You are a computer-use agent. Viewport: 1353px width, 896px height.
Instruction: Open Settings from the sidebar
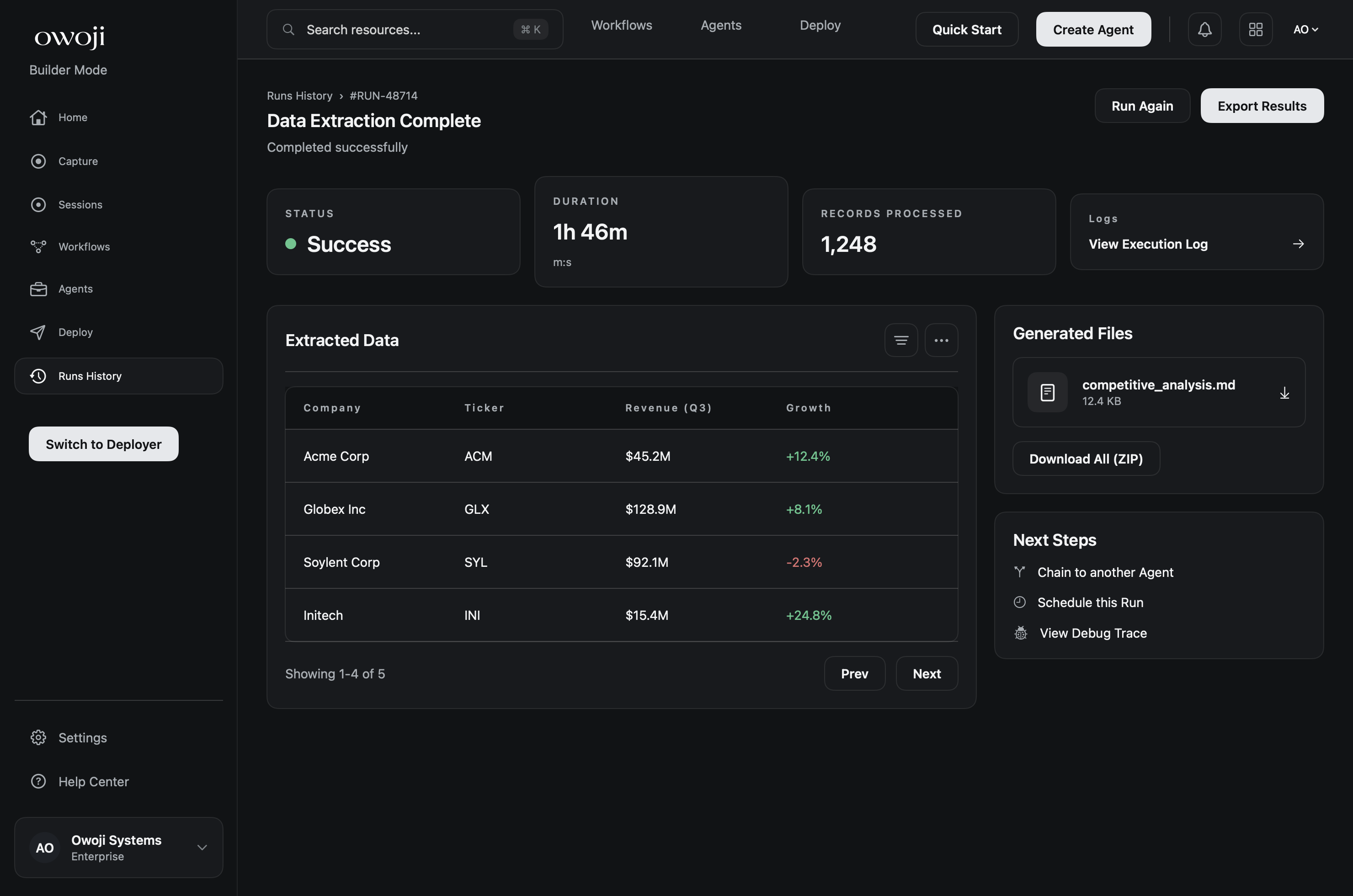click(82, 737)
